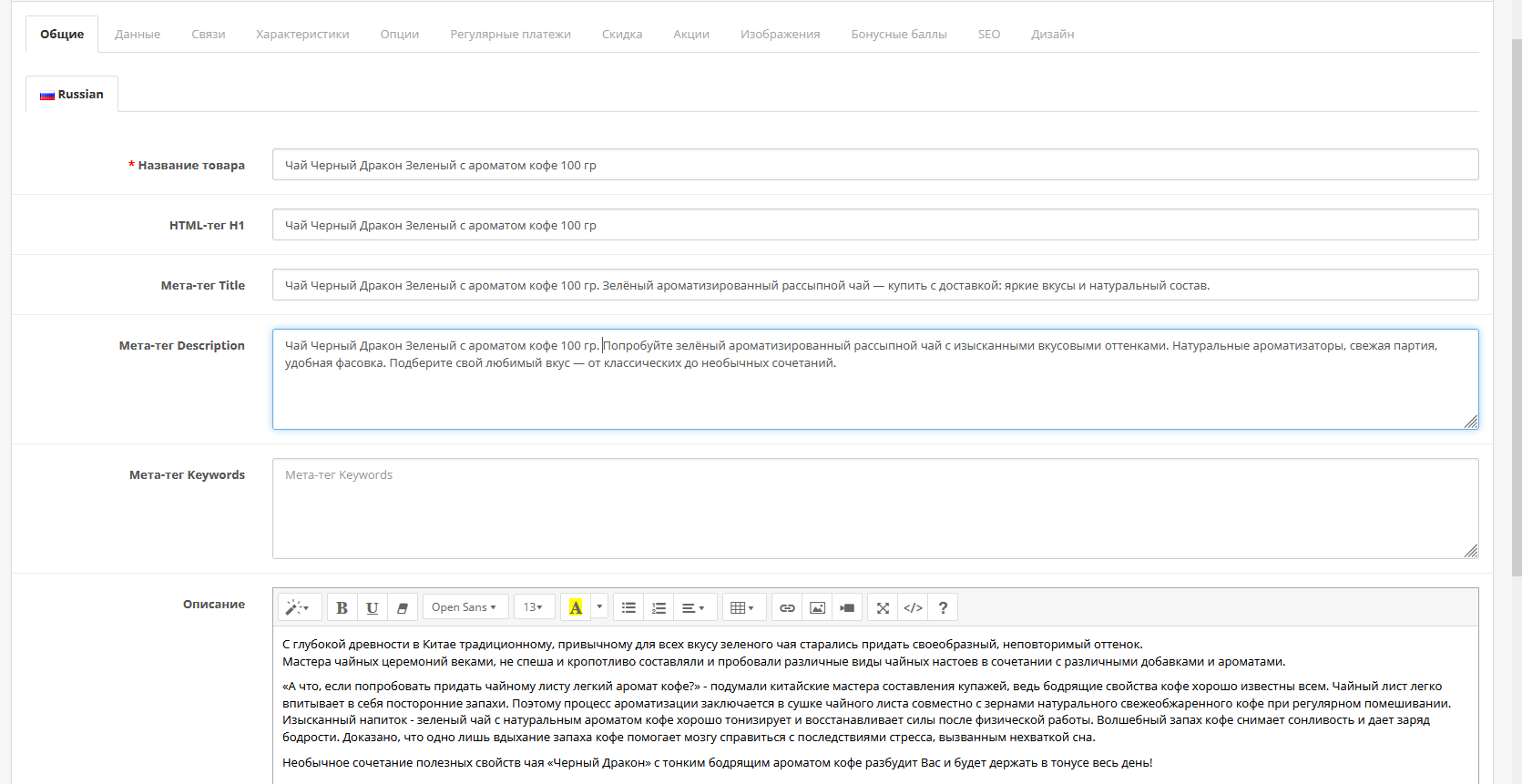Click the Мета-тег Keywords text area
Viewport: 1522px width, 784px height.
pos(875,508)
